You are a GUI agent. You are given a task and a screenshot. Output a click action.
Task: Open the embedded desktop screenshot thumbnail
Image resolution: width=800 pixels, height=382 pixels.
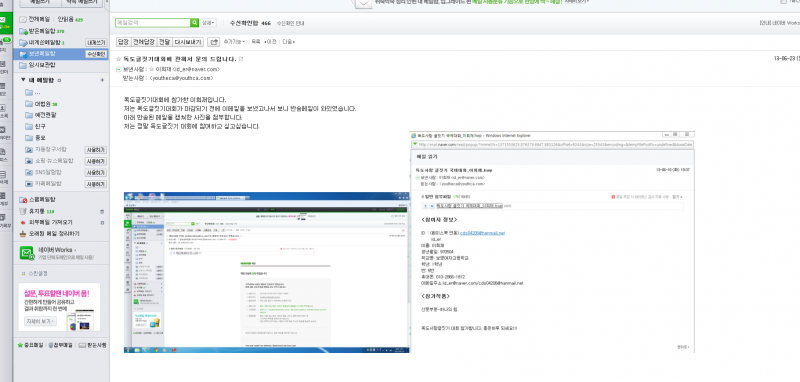(x=266, y=272)
